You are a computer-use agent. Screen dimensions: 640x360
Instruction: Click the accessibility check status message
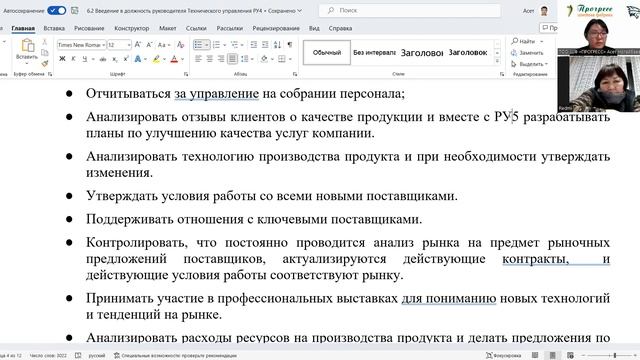click(175, 356)
